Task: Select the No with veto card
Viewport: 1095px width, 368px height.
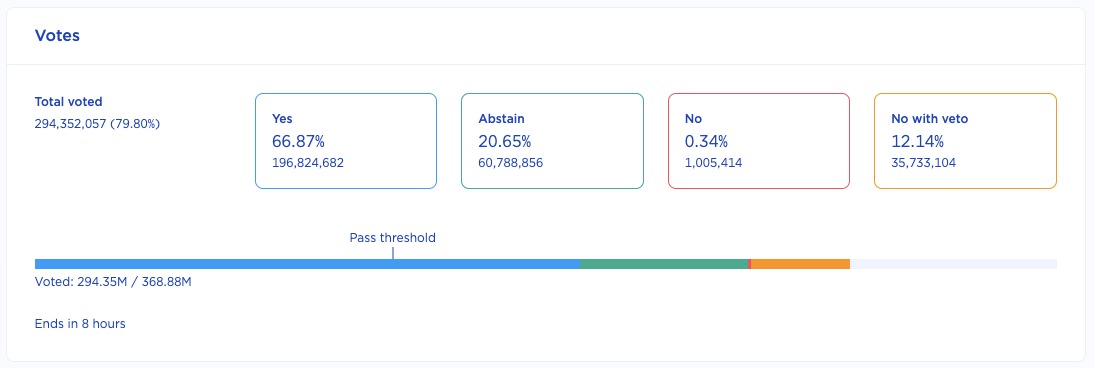Action: point(965,141)
